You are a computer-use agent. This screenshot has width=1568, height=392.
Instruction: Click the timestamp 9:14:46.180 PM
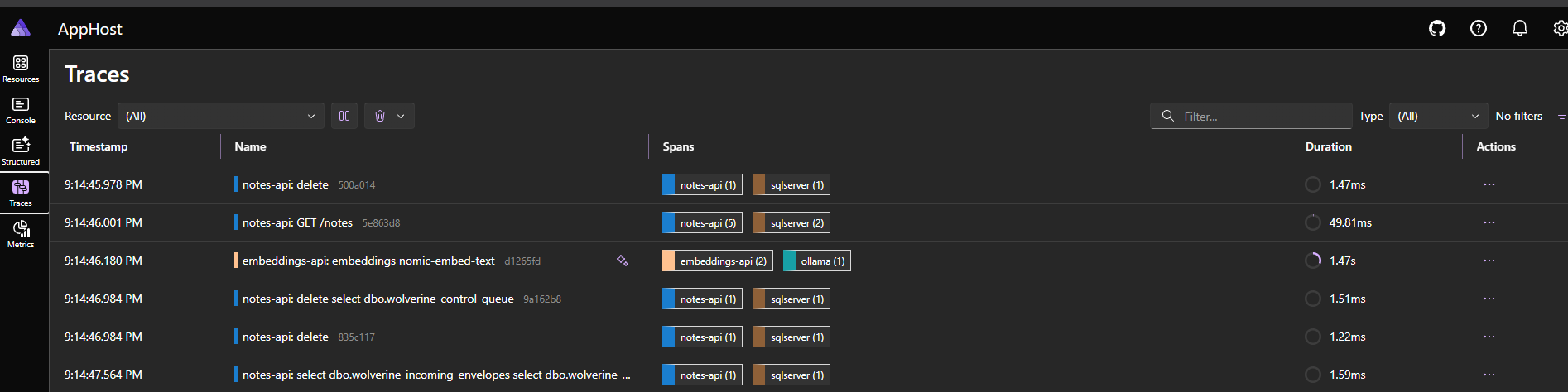point(103,261)
